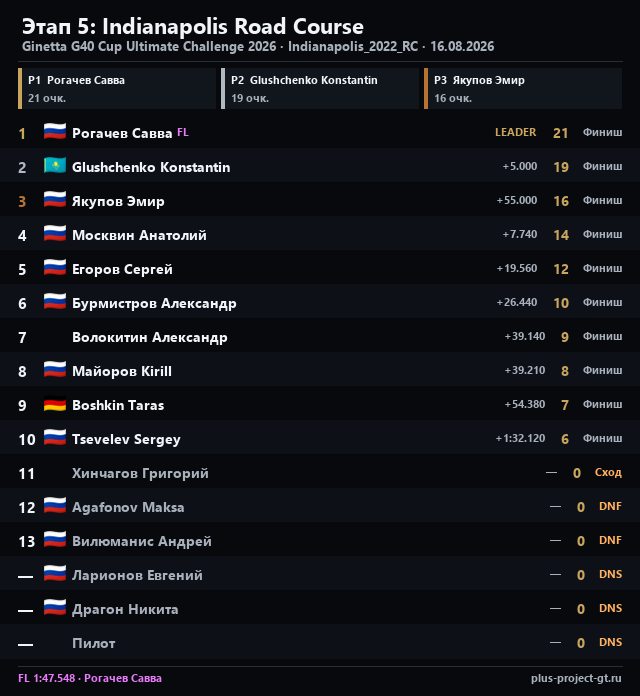This screenshot has width=640, height=696.
Task: Open the P1 Рогачев Савва podium card
Action: (x=117, y=88)
